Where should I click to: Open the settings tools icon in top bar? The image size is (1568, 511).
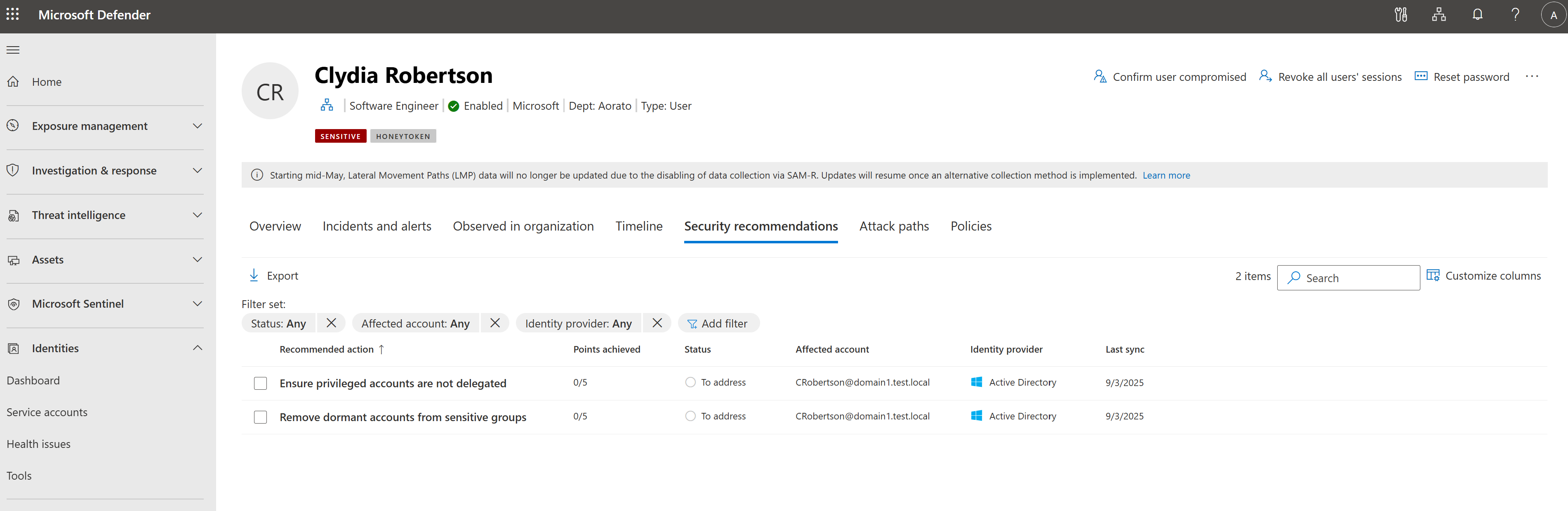1400,14
